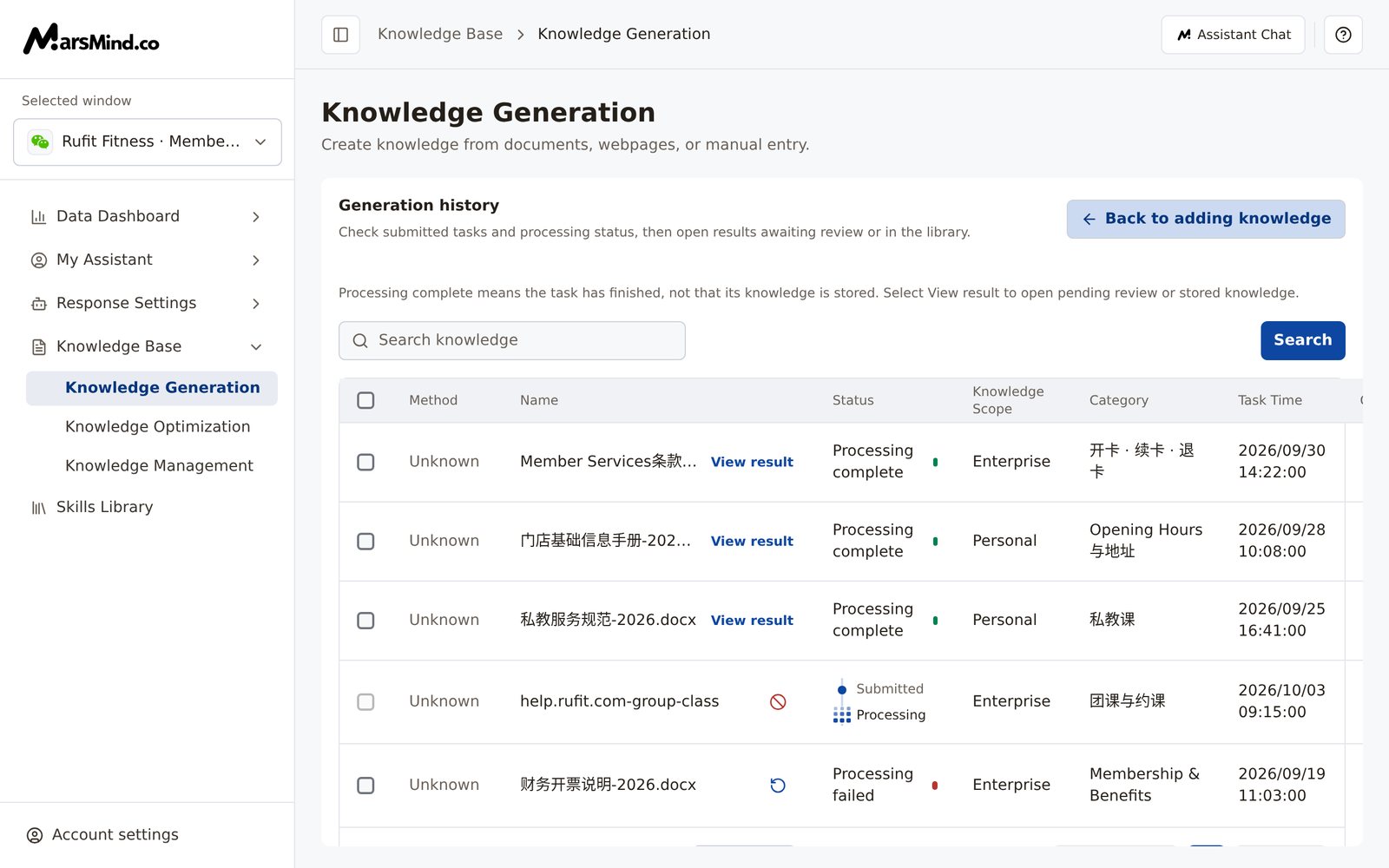
Task: Click the Skills Library books icon
Action: pyautogui.click(x=39, y=508)
